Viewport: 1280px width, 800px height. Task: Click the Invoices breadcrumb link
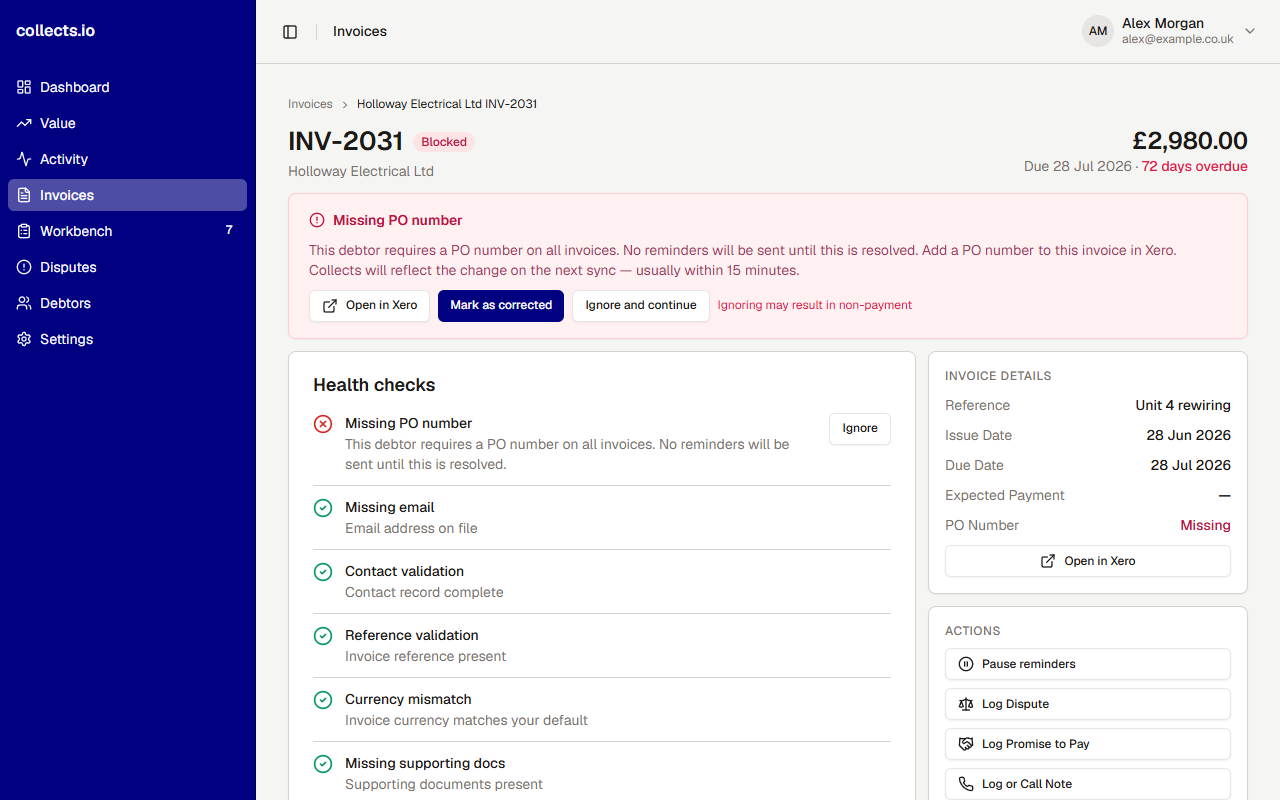click(x=310, y=104)
